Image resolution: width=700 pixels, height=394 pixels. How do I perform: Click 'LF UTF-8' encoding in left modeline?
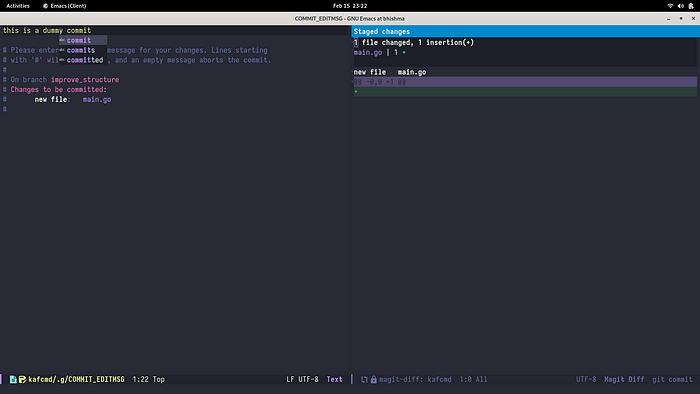click(x=302, y=379)
